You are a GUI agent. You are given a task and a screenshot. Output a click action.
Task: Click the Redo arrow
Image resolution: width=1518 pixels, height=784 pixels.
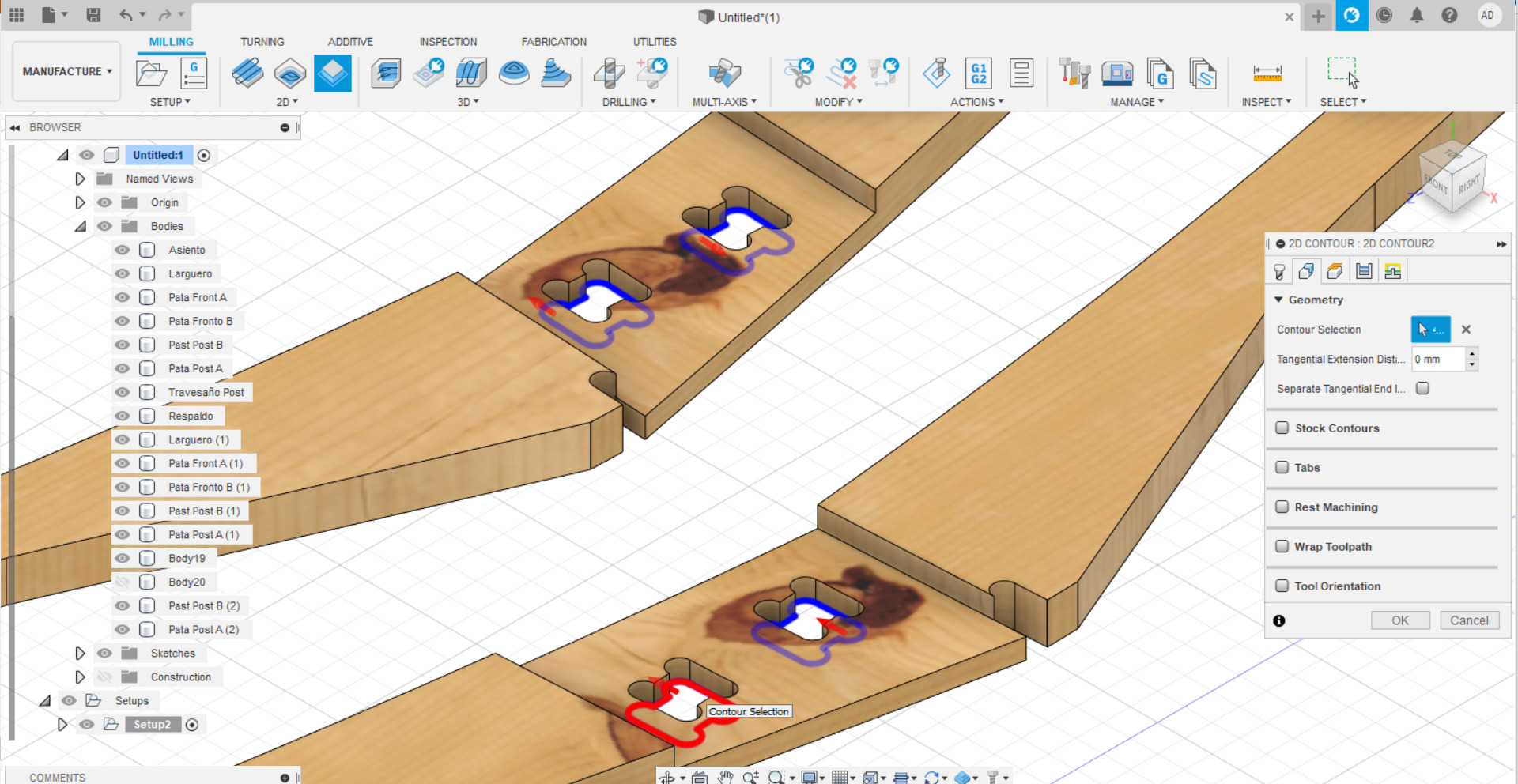pyautogui.click(x=164, y=15)
